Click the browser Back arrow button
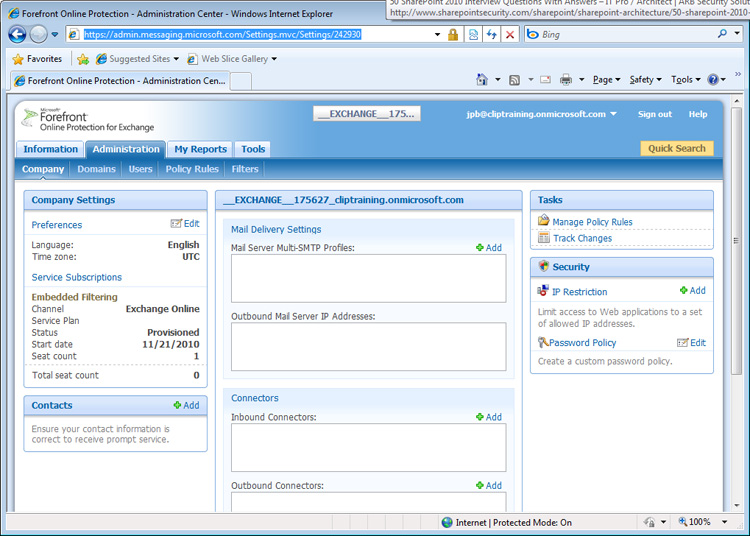The image size is (750, 536). (17, 34)
